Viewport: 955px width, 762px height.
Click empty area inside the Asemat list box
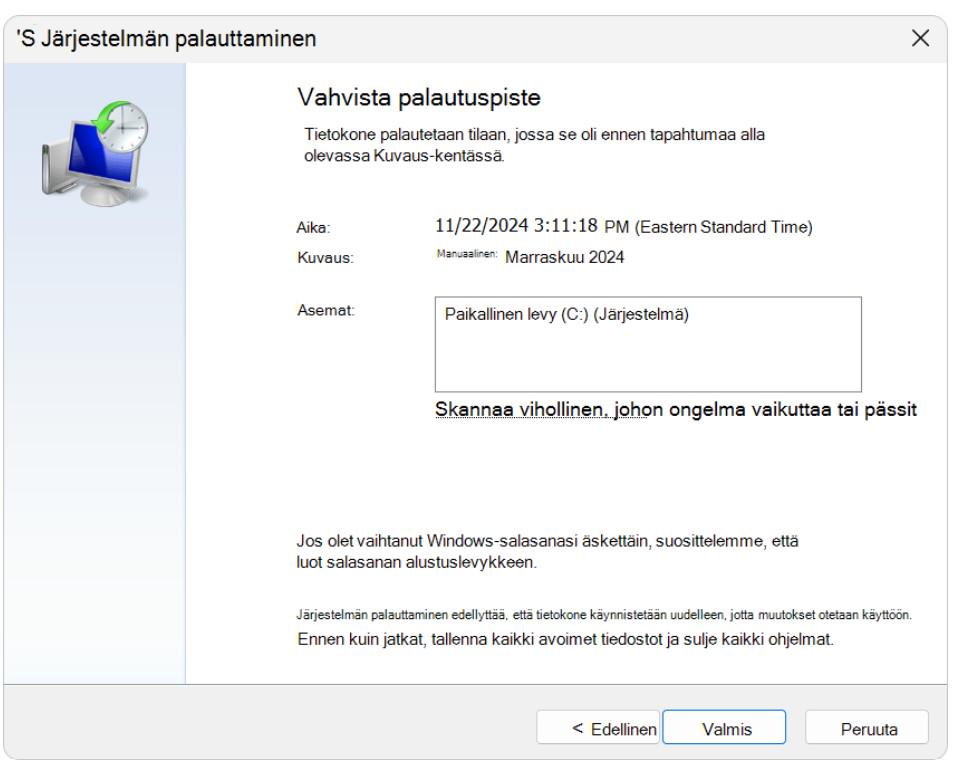click(647, 360)
